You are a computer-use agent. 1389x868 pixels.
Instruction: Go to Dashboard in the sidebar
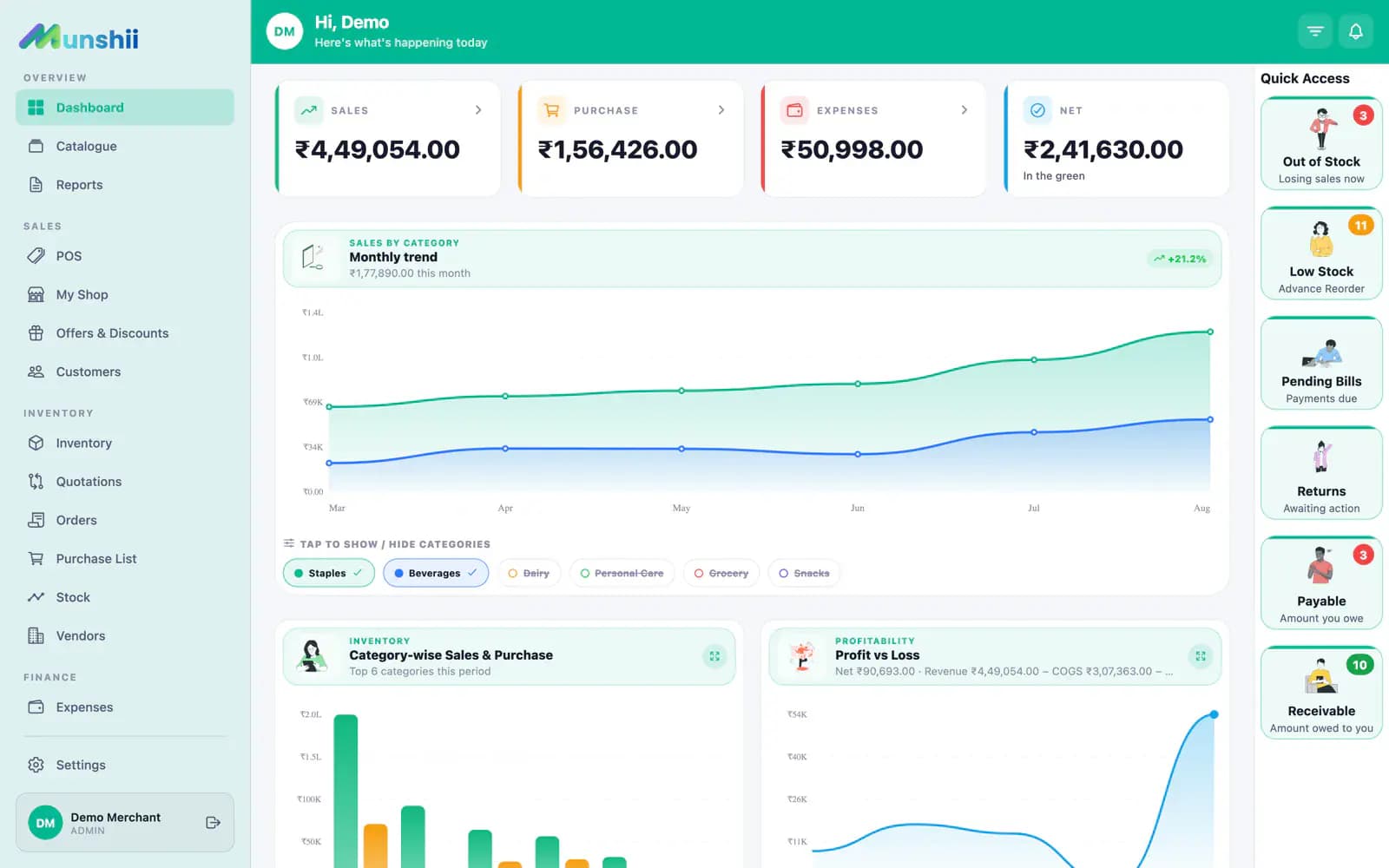coord(125,108)
